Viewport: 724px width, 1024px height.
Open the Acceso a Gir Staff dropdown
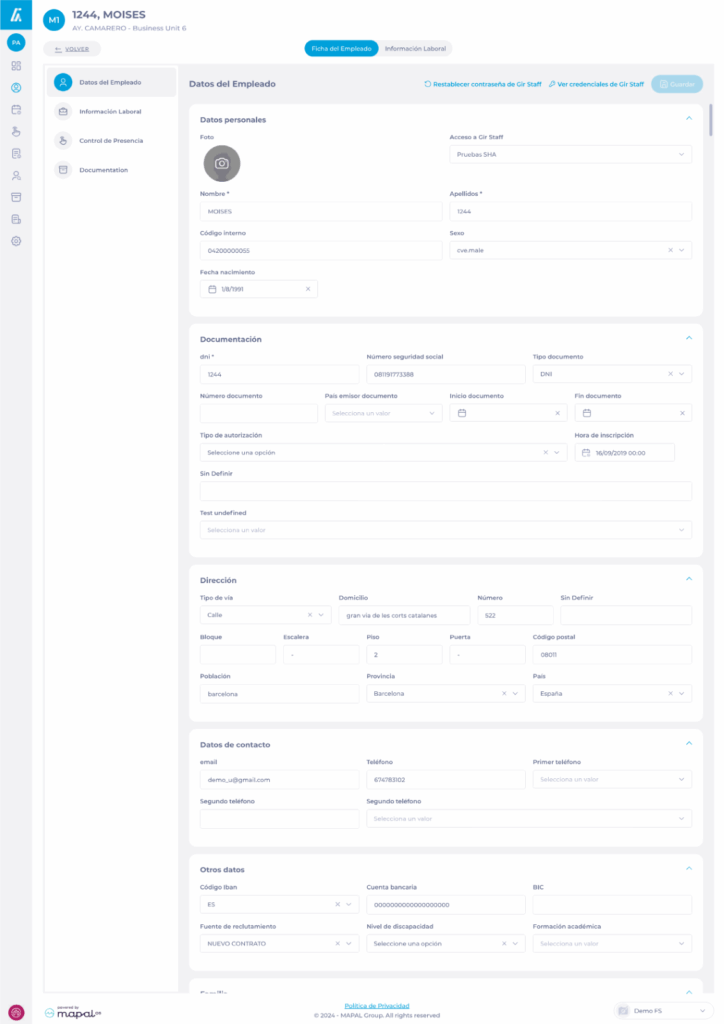[570, 154]
